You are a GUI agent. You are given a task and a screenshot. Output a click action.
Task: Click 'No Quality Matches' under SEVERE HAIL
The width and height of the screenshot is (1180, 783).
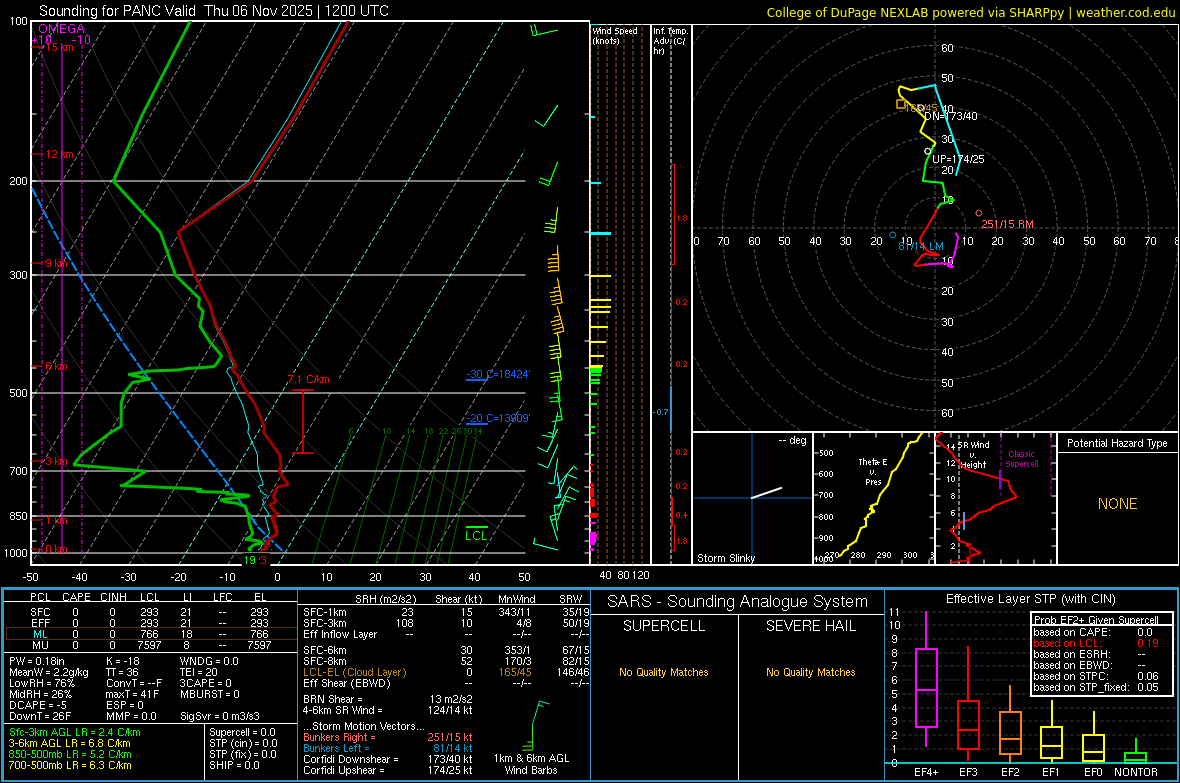(810, 672)
